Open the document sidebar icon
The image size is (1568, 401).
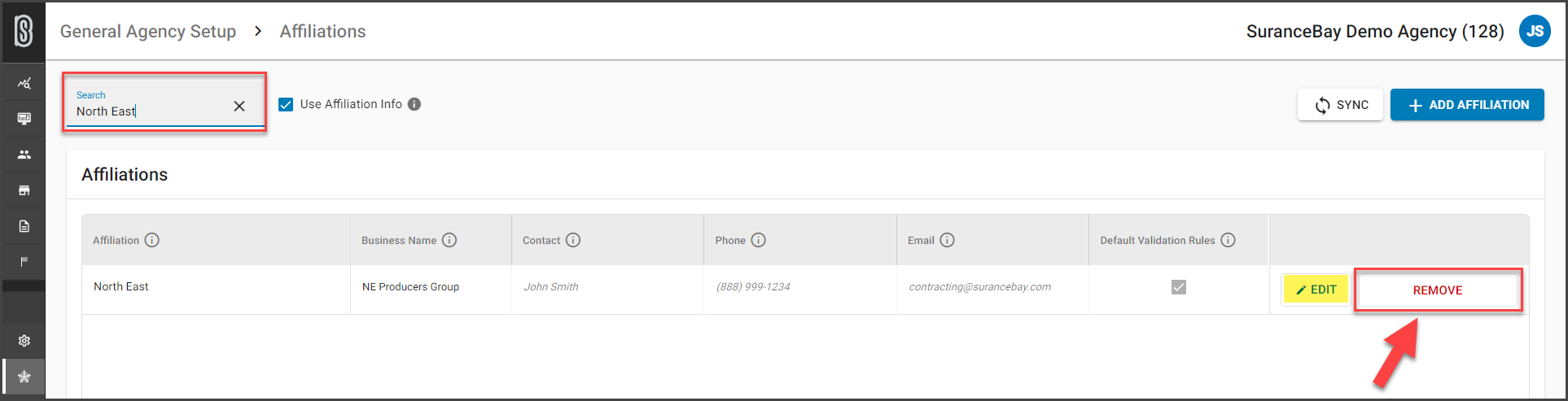tap(24, 226)
